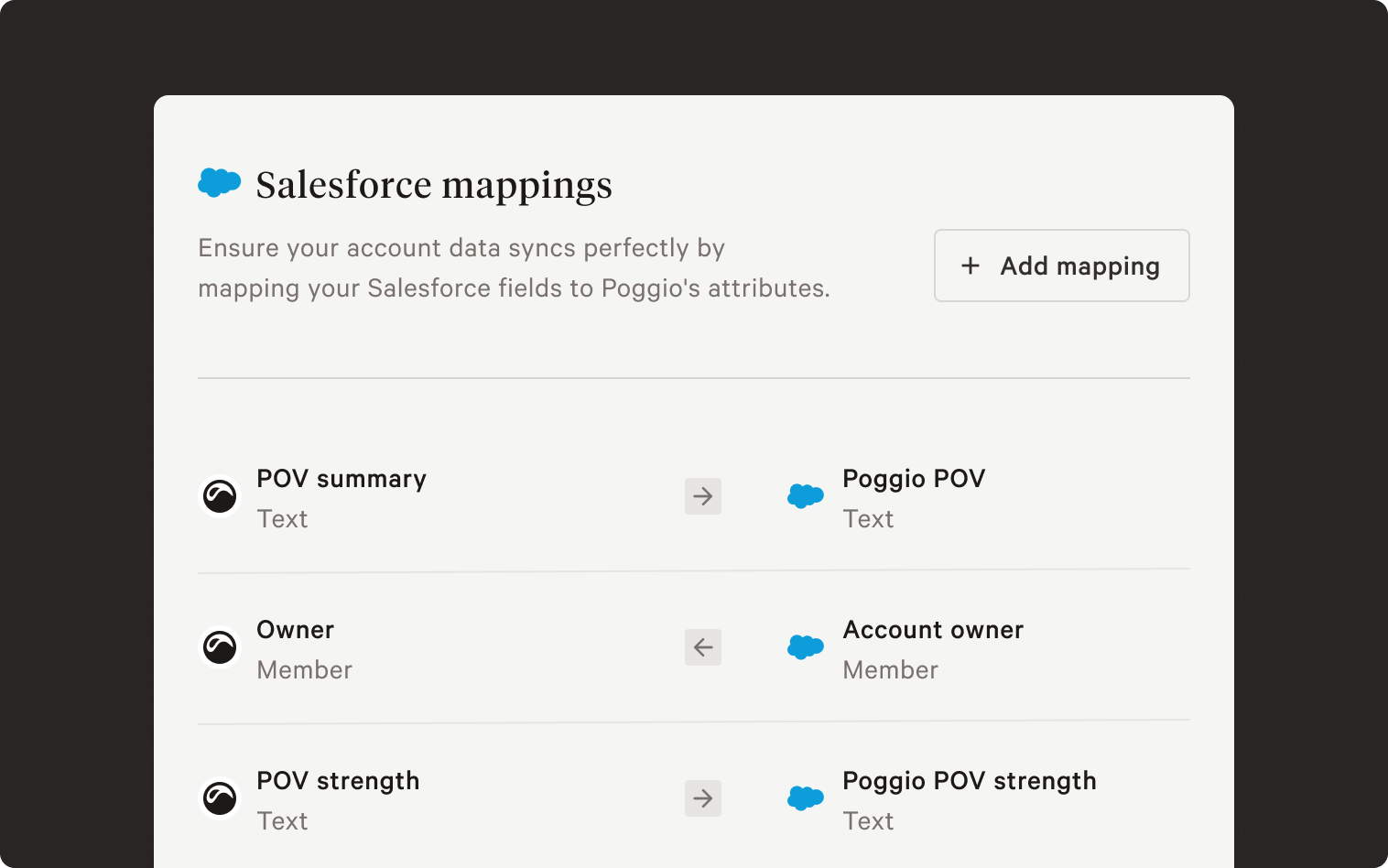Toggle the right arrow for POV strength
Screen dimensions: 1388x868
[x=703, y=798]
